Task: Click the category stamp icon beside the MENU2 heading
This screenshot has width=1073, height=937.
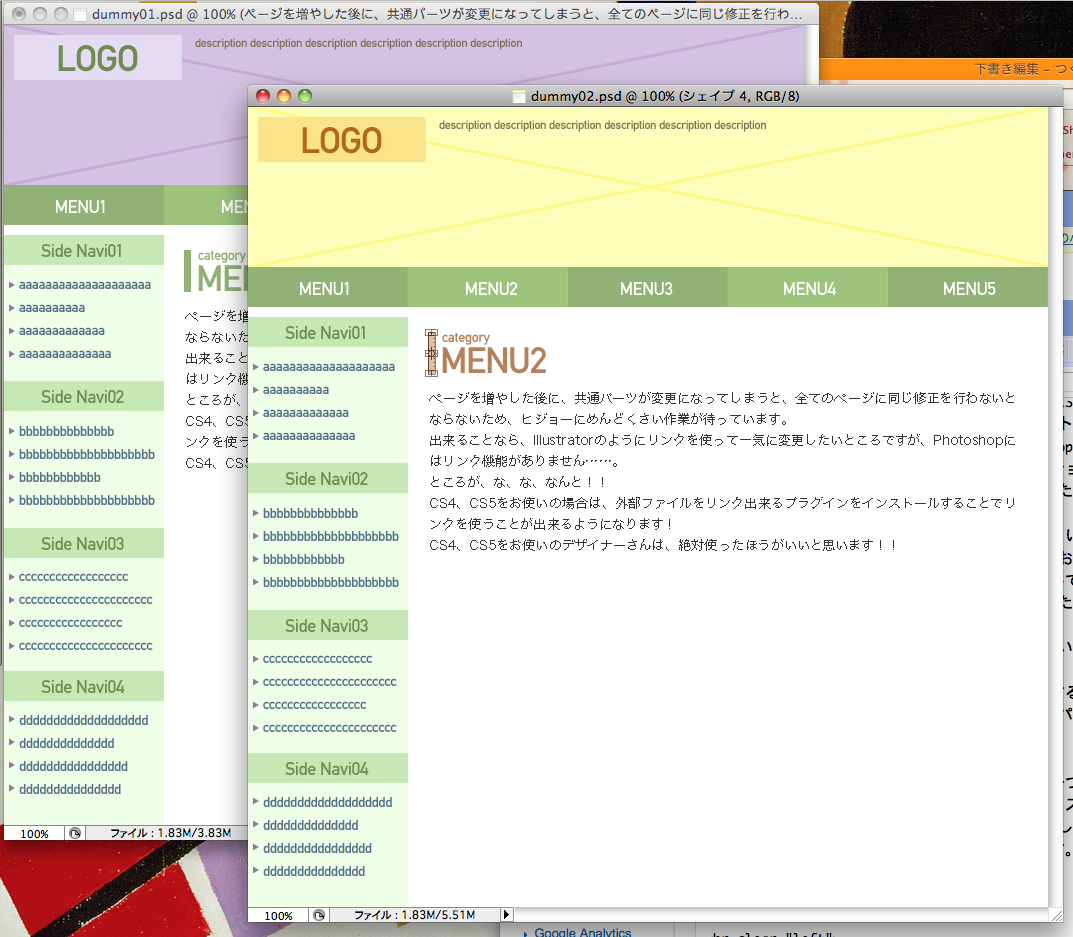Action: point(430,354)
